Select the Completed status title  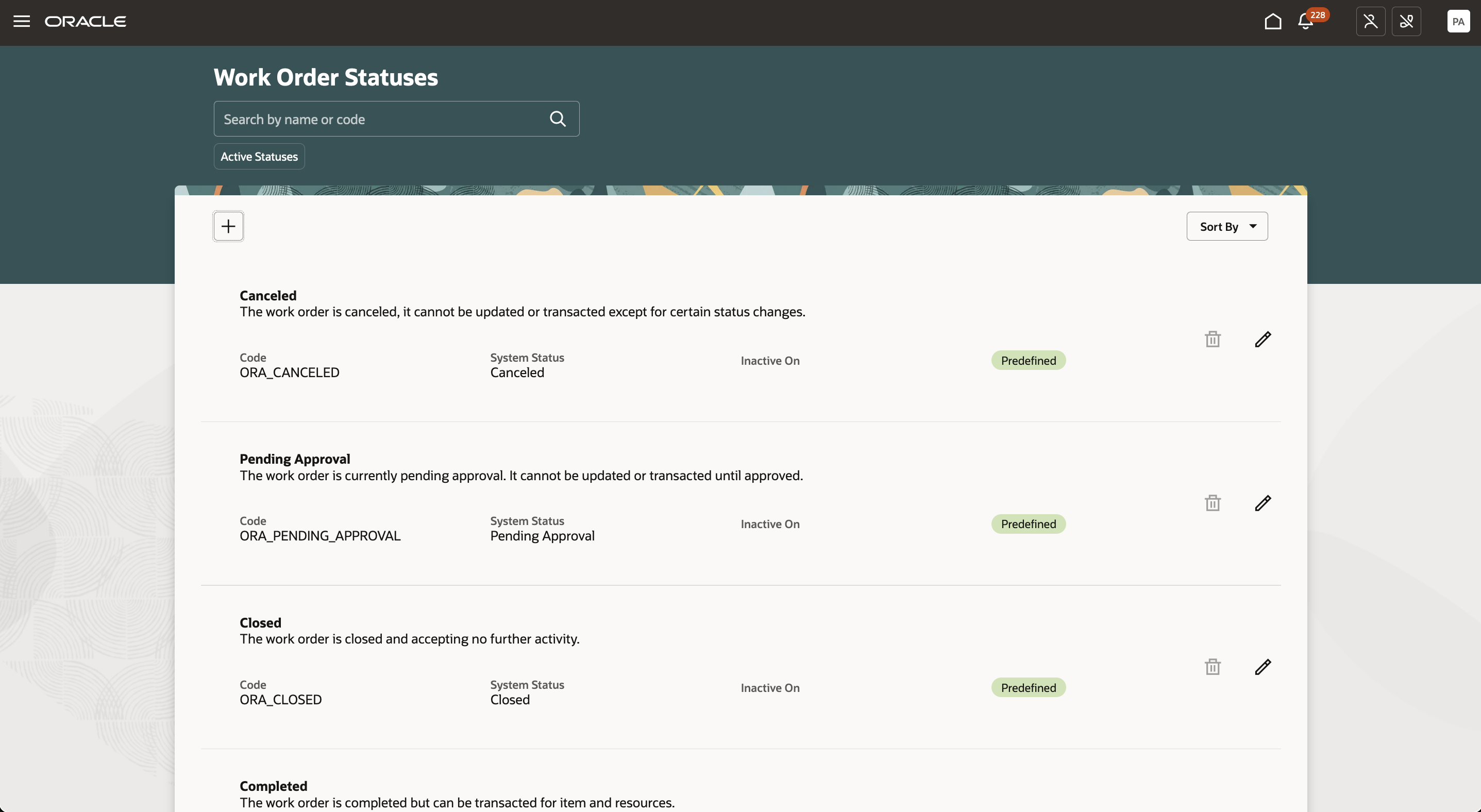click(274, 786)
